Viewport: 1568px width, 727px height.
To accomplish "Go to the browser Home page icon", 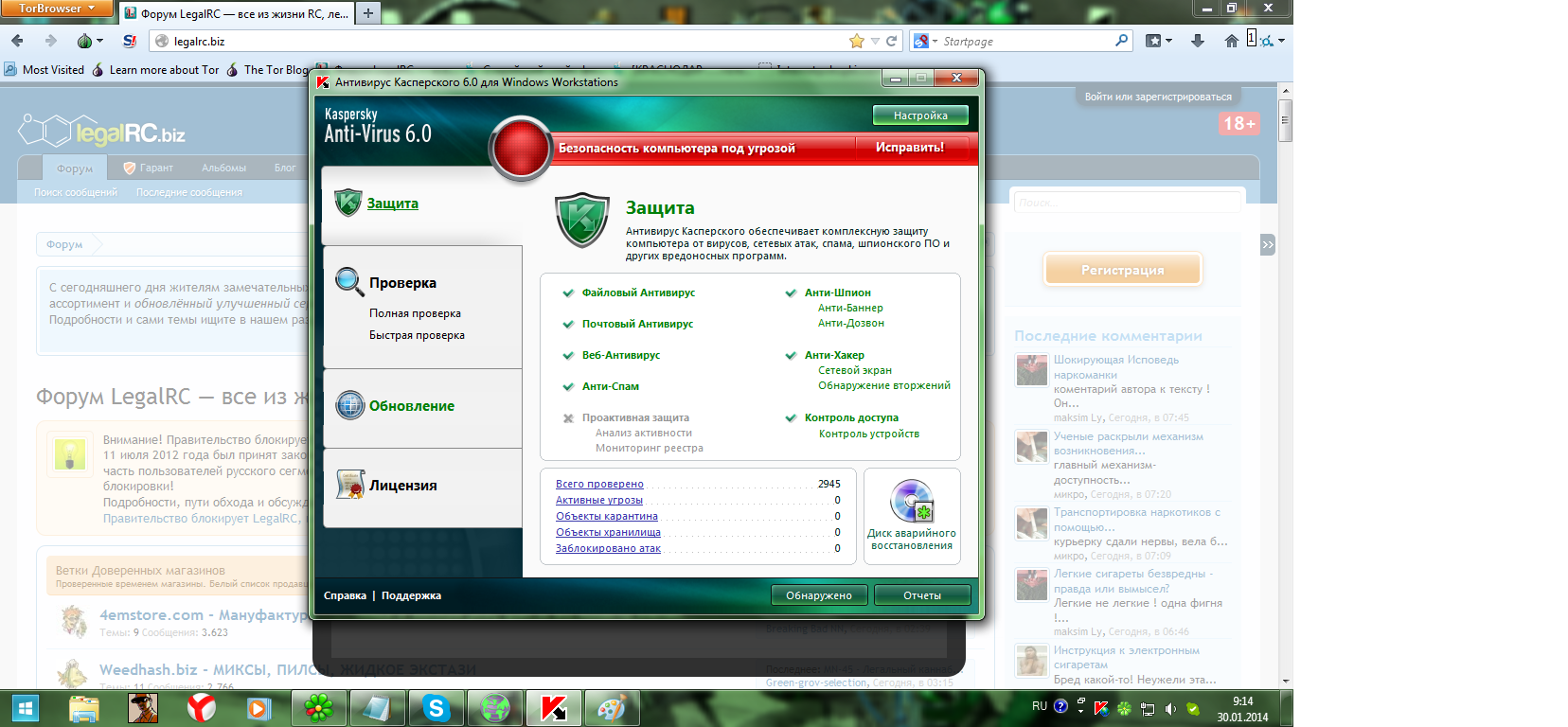I will coord(1231,41).
